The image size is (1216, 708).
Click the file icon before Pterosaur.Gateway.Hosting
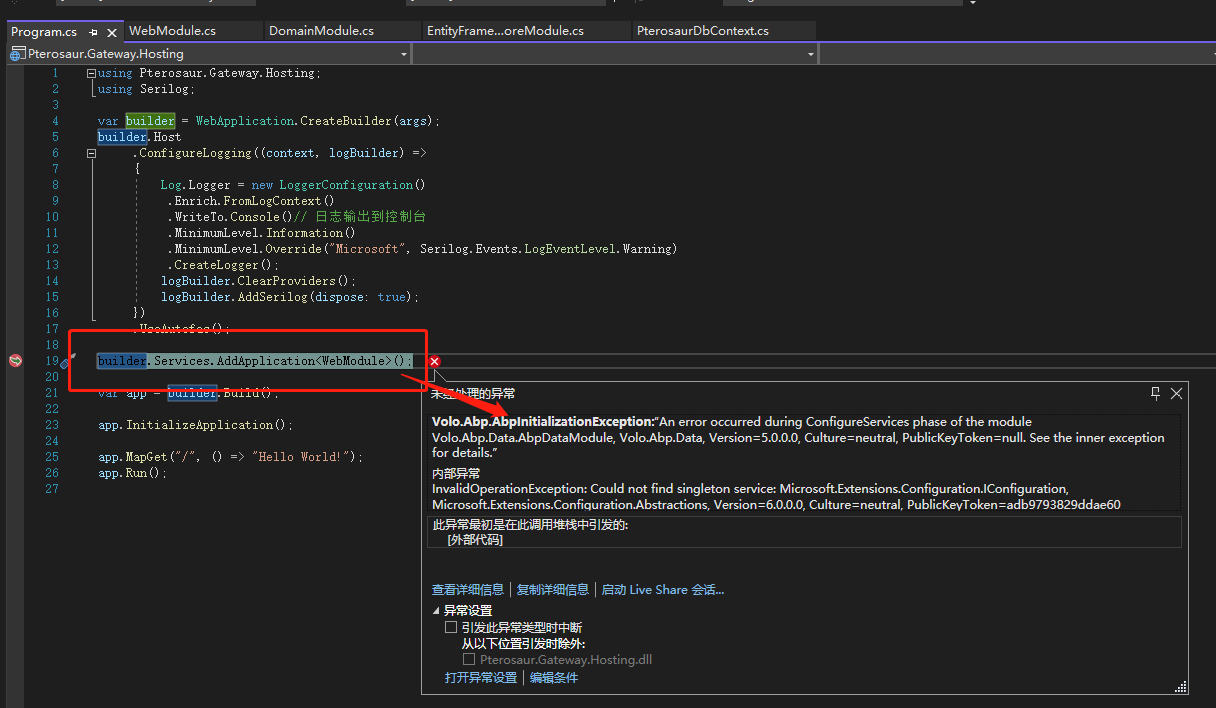tap(13, 53)
